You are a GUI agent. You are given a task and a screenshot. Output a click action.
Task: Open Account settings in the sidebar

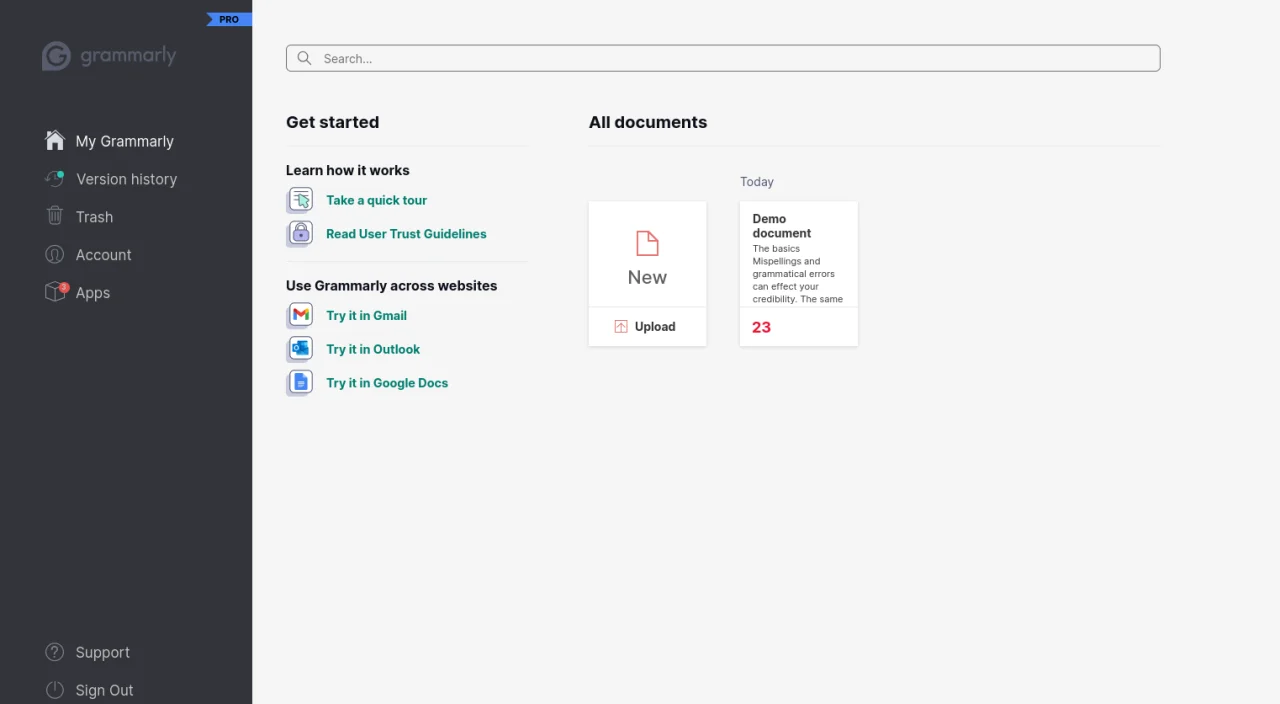(x=104, y=255)
